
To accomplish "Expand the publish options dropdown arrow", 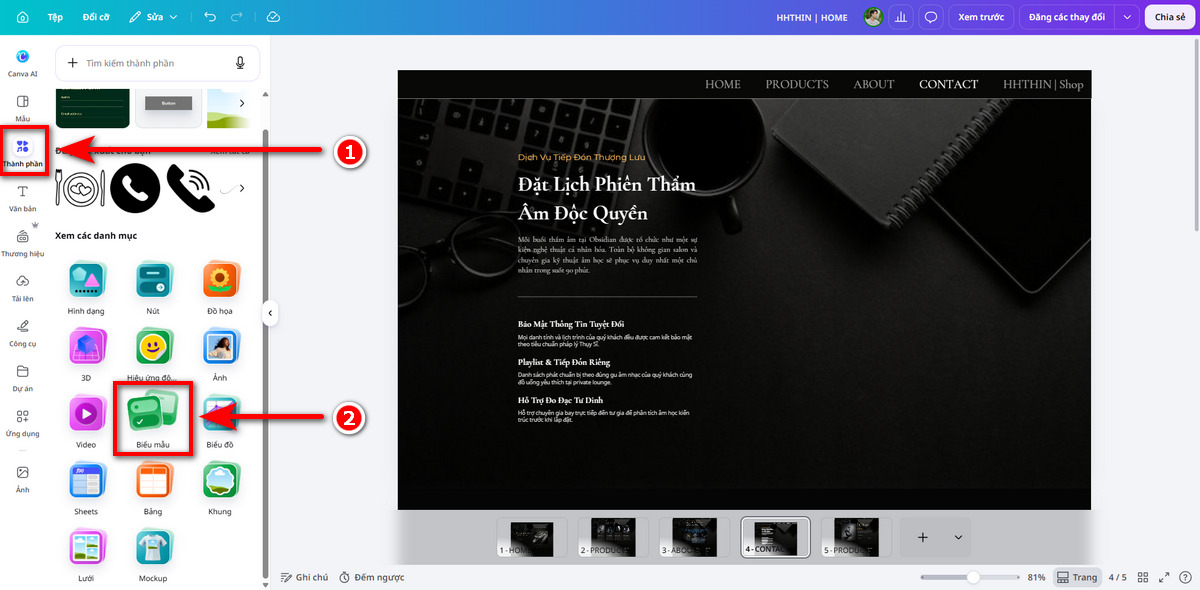I will (x=1128, y=17).
